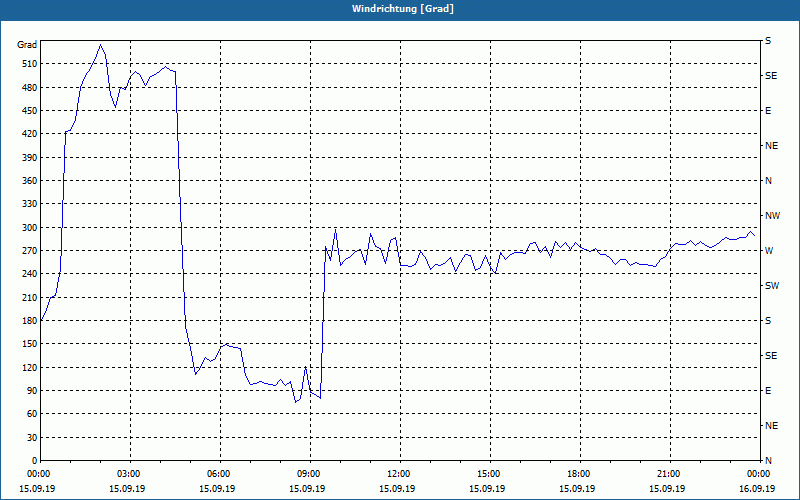Select the 16.09.19 date label
The width and height of the screenshot is (800, 500).
757,488
